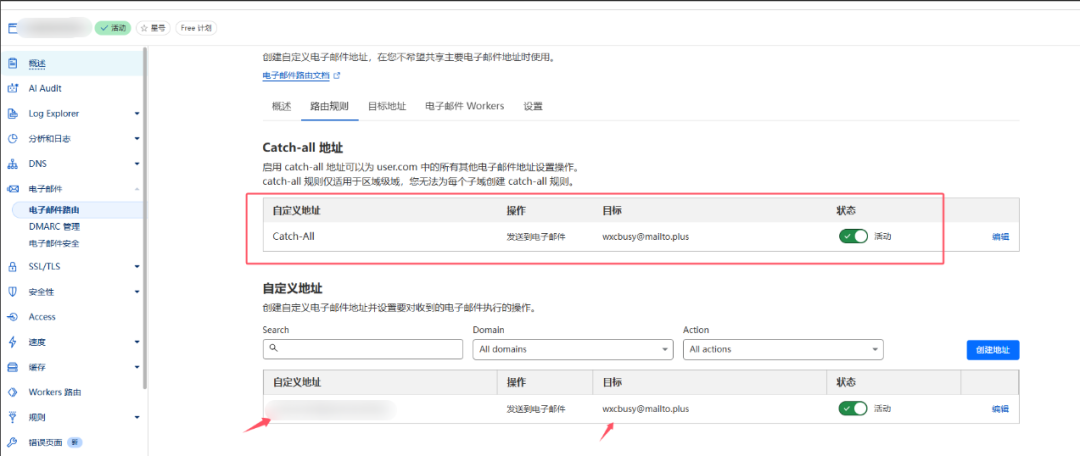Open the Domain "All domains" dropdown
The image size is (1080, 456).
[x=573, y=349]
